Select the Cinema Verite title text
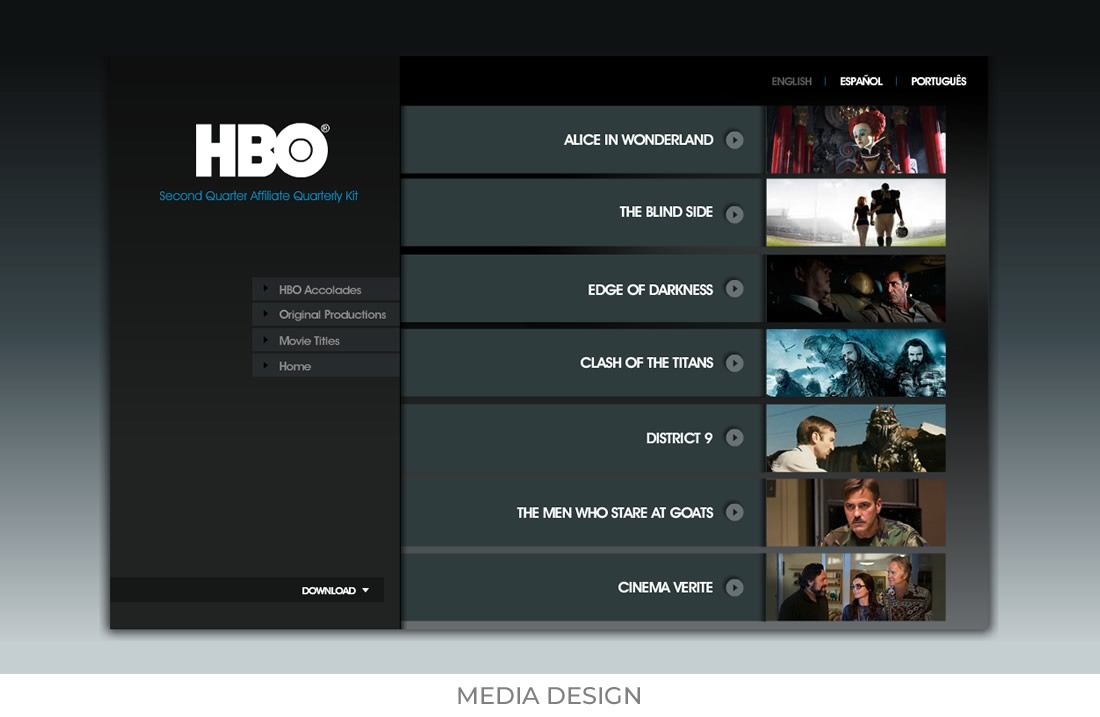The width and height of the screenshot is (1100, 717). (665, 587)
